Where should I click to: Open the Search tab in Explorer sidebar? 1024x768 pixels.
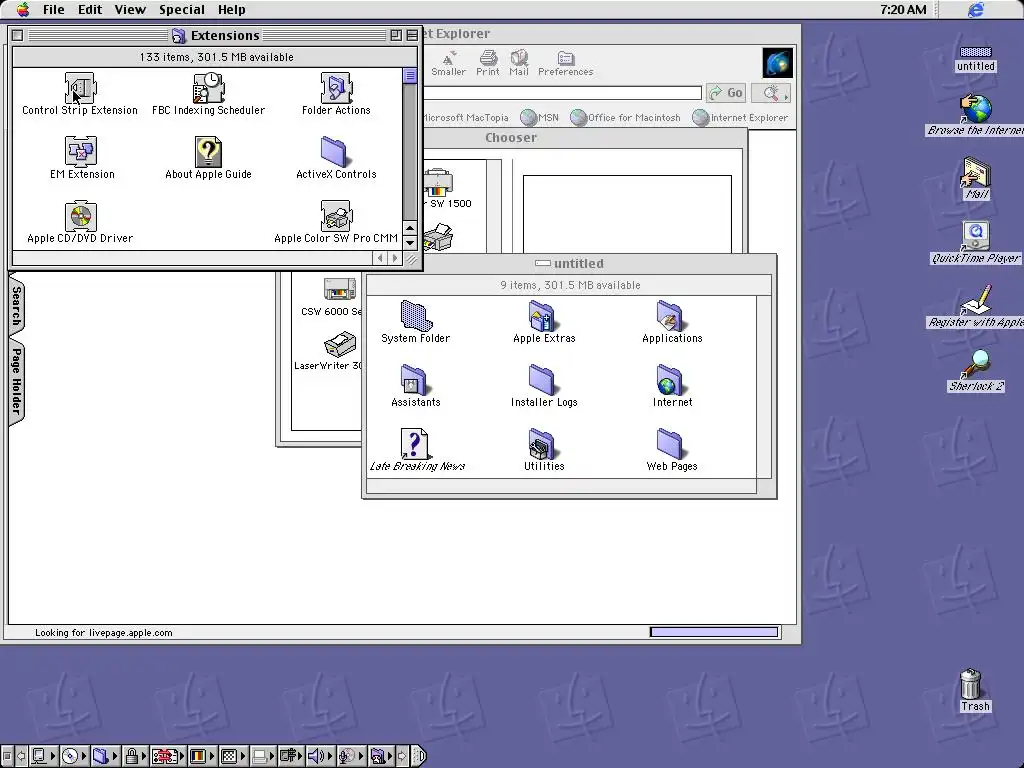16,305
